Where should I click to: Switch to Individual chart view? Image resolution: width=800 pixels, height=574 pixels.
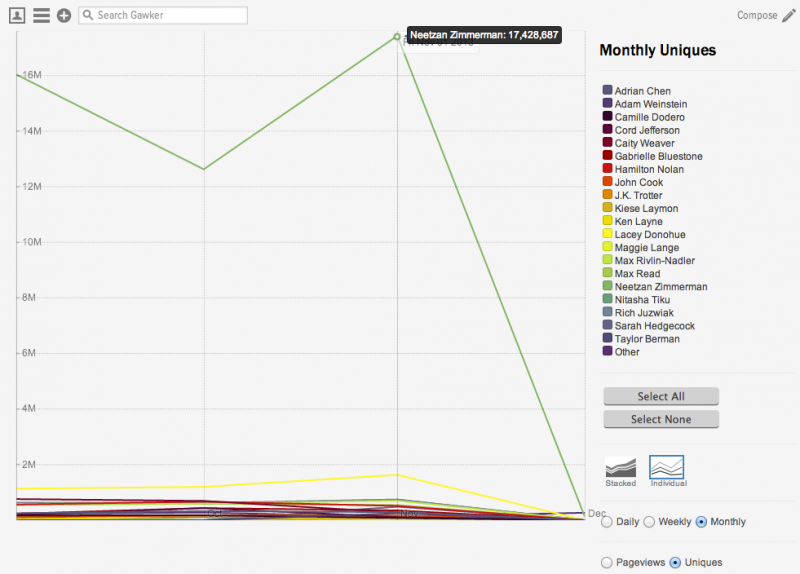coord(667,471)
